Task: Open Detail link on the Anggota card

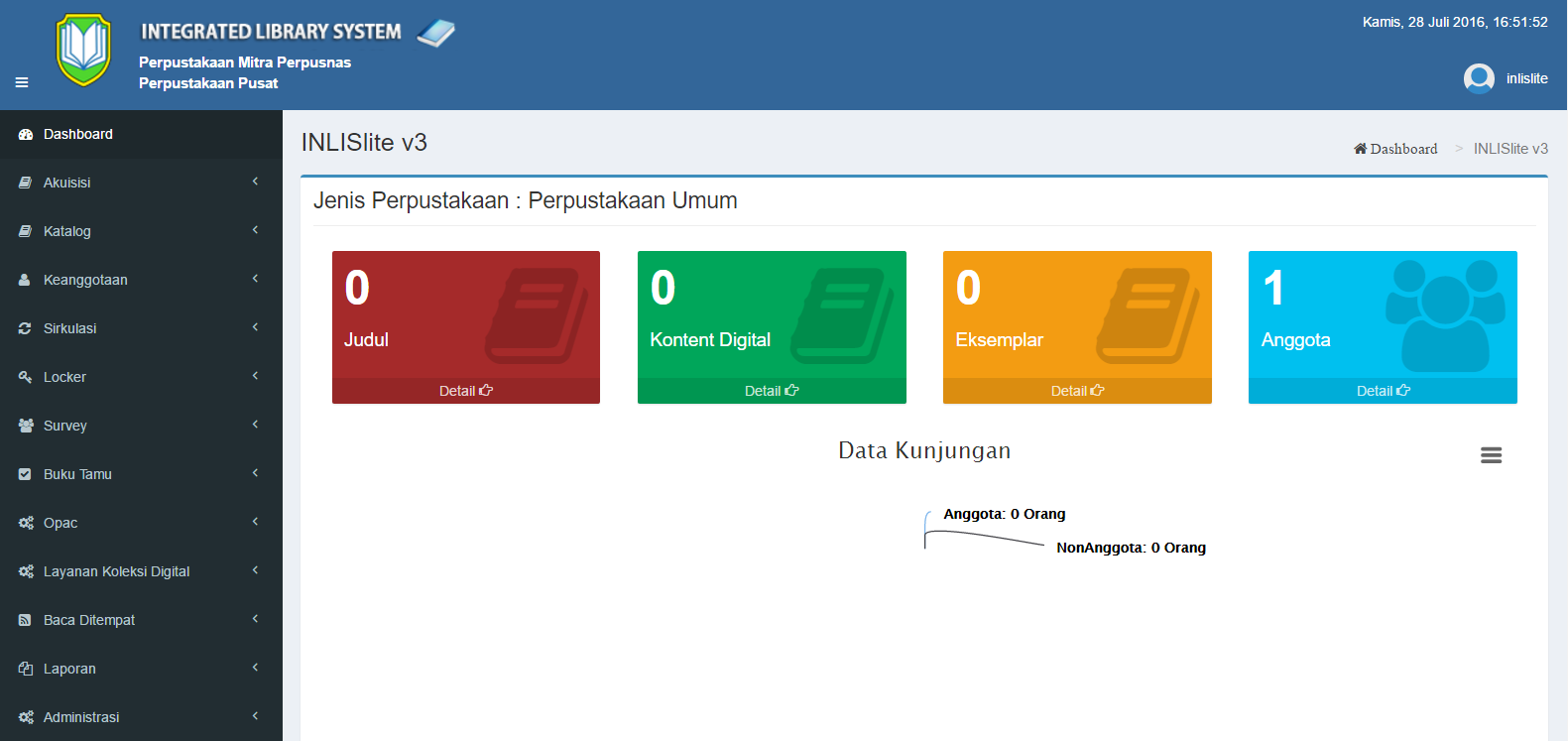Action: (1383, 391)
